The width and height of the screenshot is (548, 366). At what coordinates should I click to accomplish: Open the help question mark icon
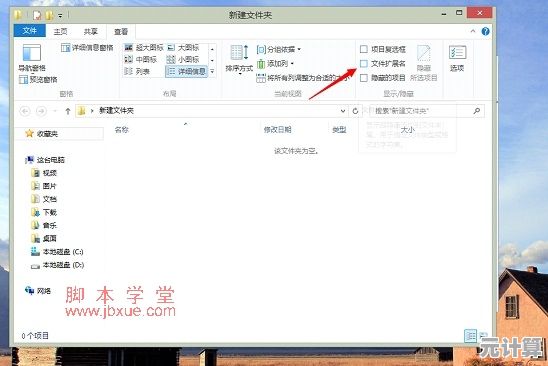[x=485, y=31]
